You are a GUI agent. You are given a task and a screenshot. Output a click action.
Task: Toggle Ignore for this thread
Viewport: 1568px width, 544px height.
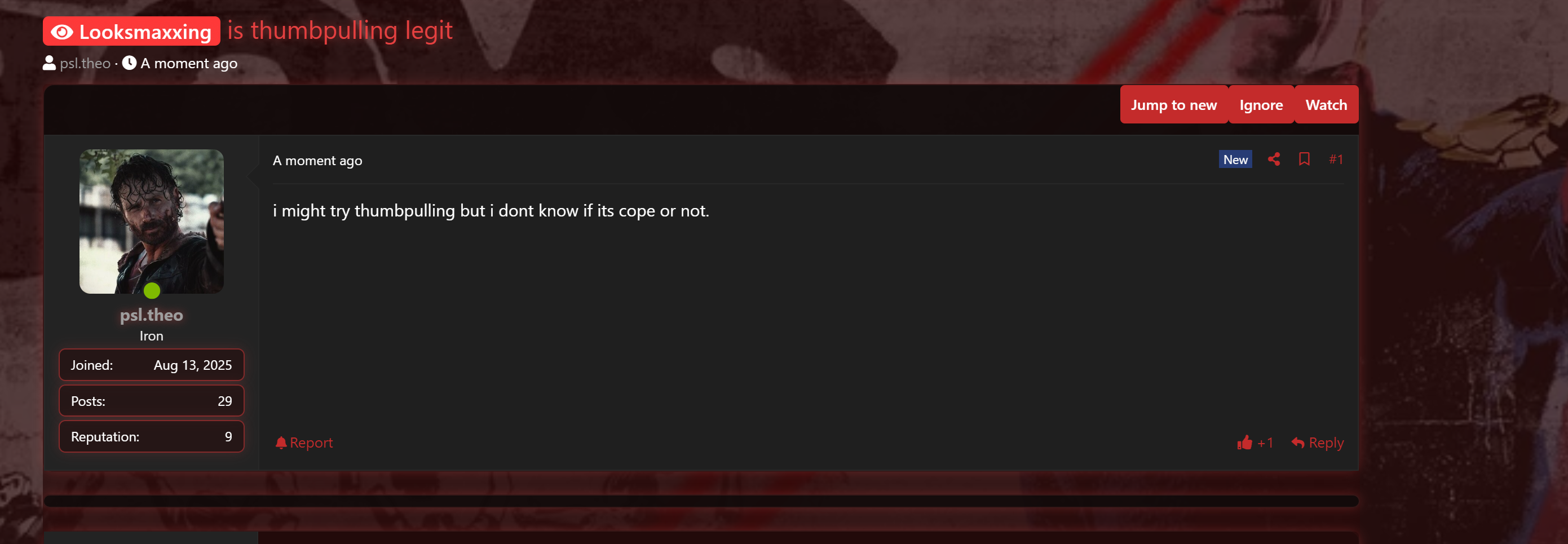[x=1261, y=105]
